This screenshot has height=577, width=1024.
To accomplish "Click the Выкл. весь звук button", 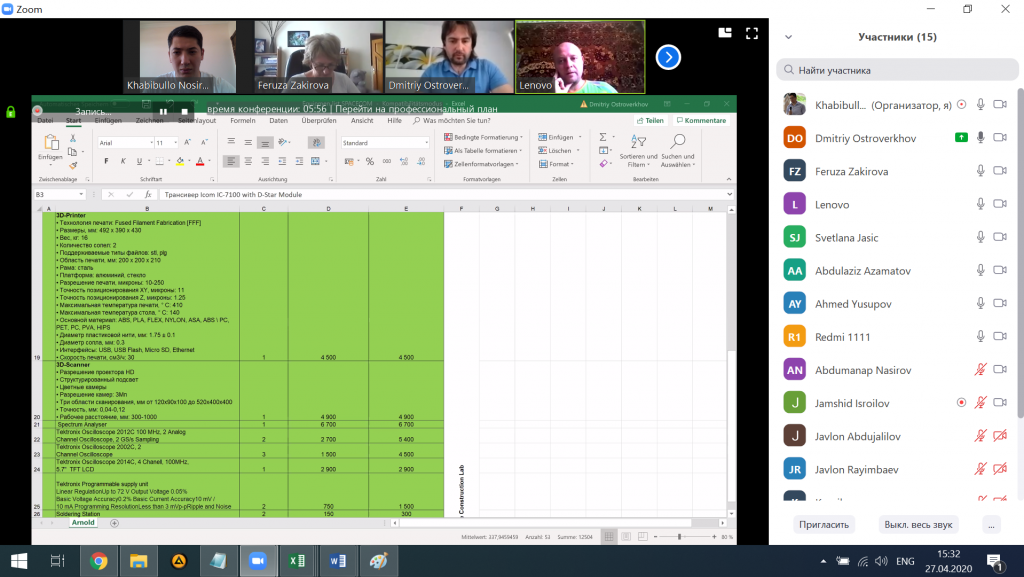I will point(918,524).
